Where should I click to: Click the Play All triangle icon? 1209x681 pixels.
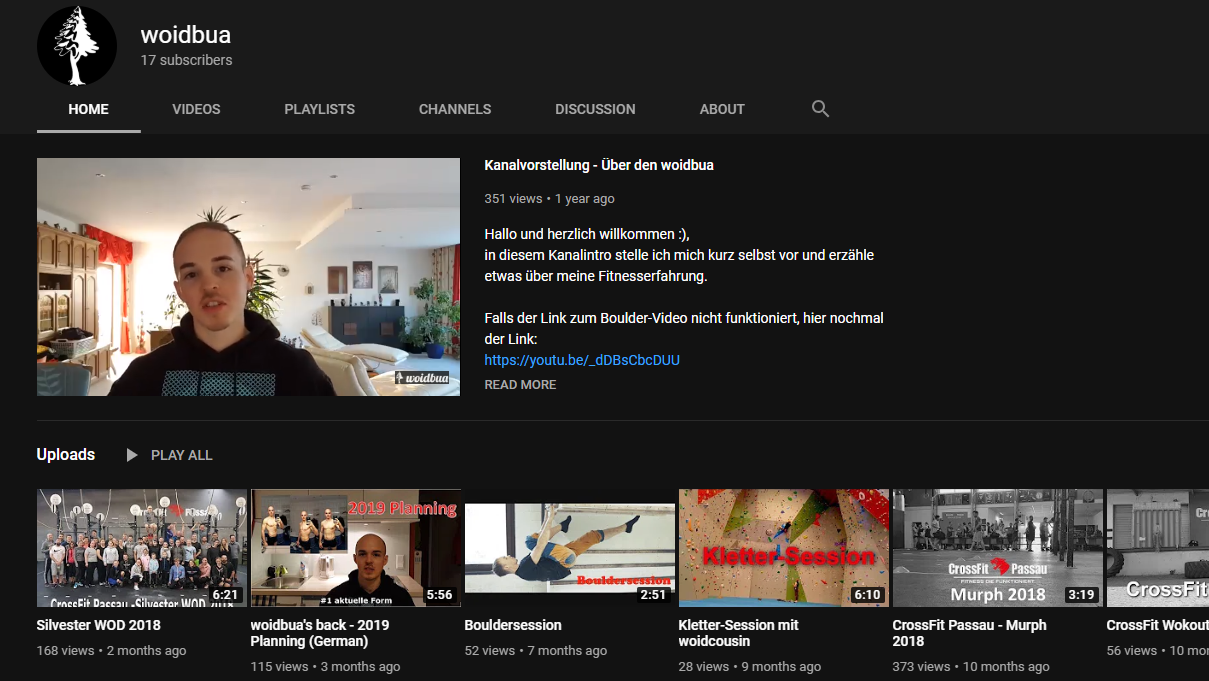tap(132, 455)
